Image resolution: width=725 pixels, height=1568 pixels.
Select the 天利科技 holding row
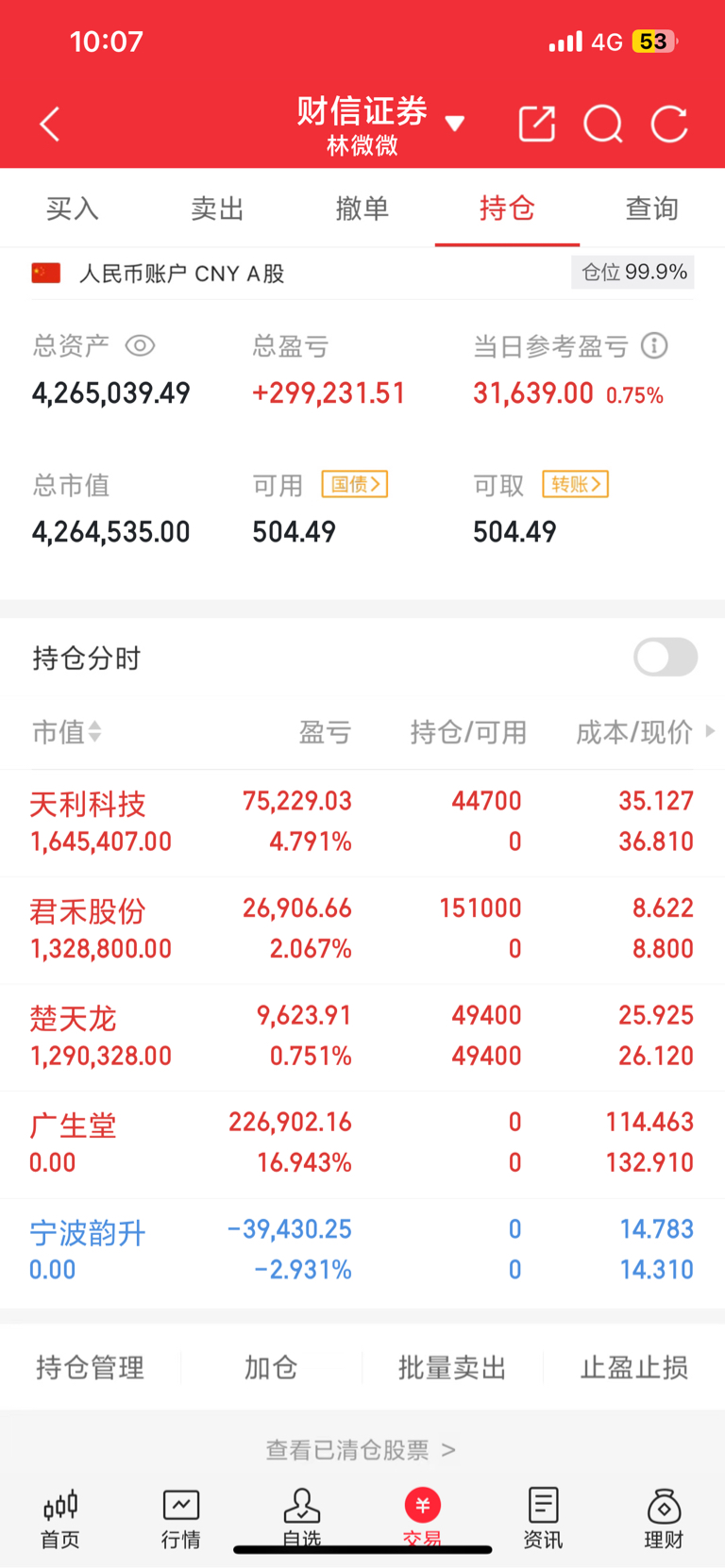[x=362, y=822]
